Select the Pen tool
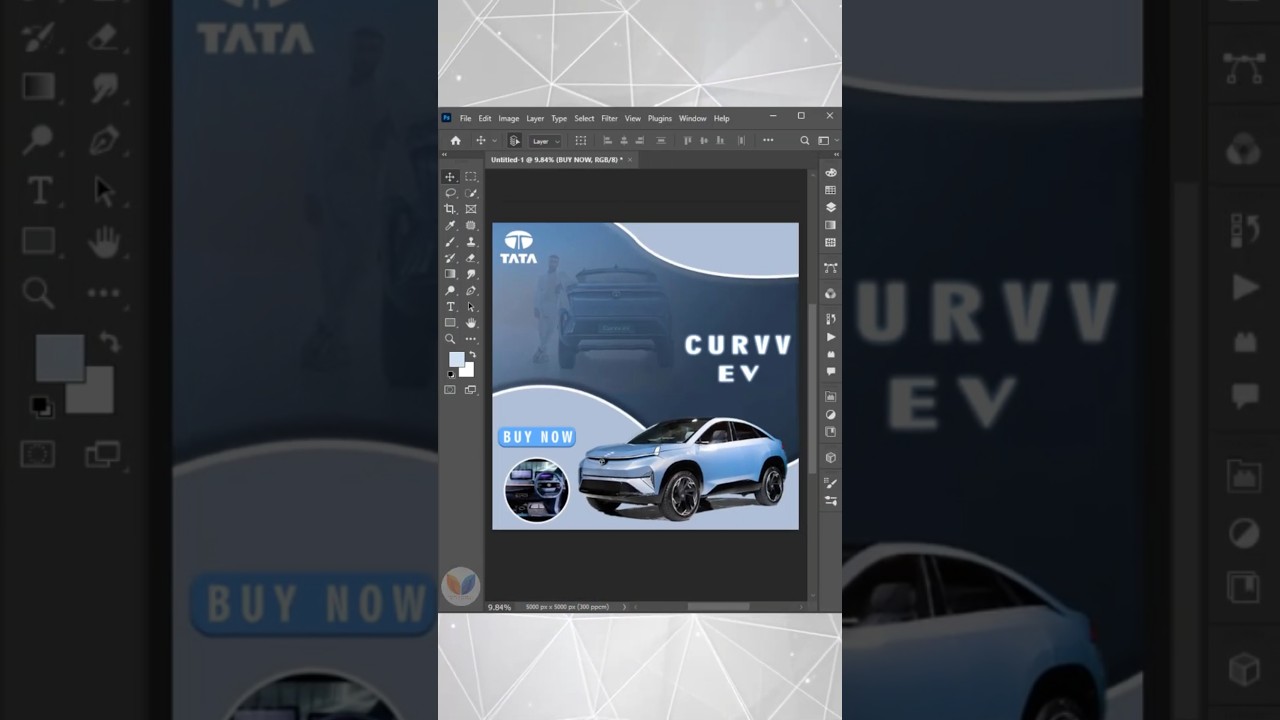The image size is (1280, 720). tap(471, 290)
